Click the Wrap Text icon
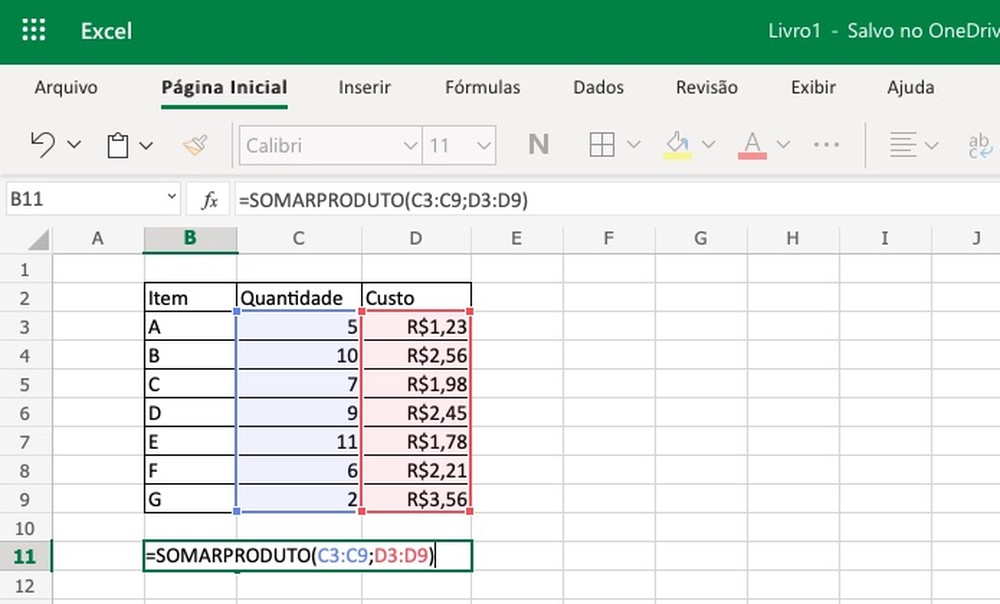 980,144
